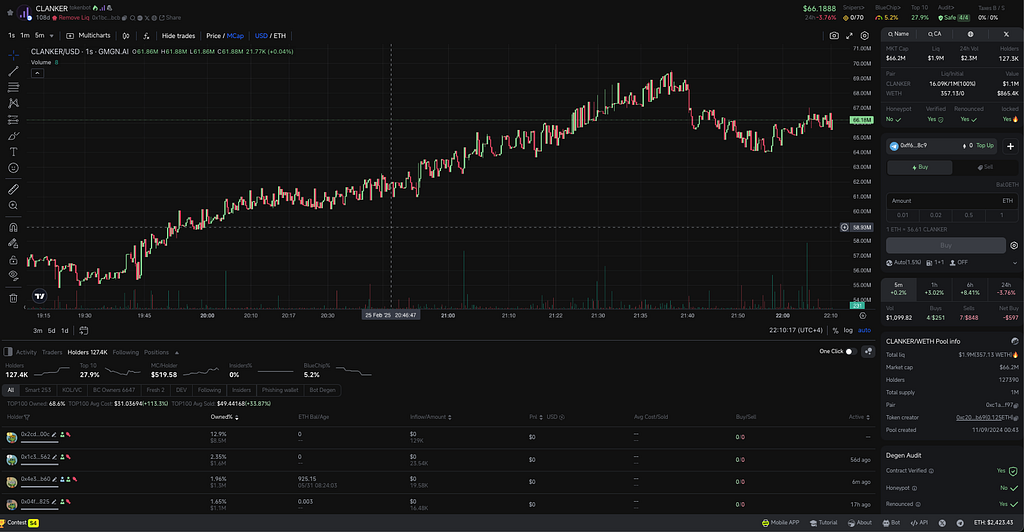Open chart settings gear icon

coord(865,36)
